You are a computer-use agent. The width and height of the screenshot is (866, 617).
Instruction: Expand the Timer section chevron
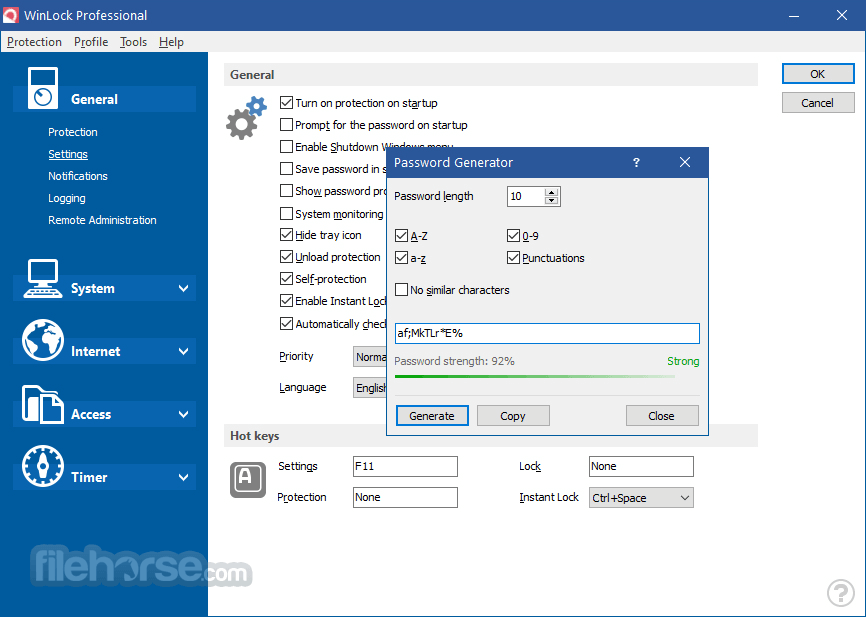[x=183, y=477]
